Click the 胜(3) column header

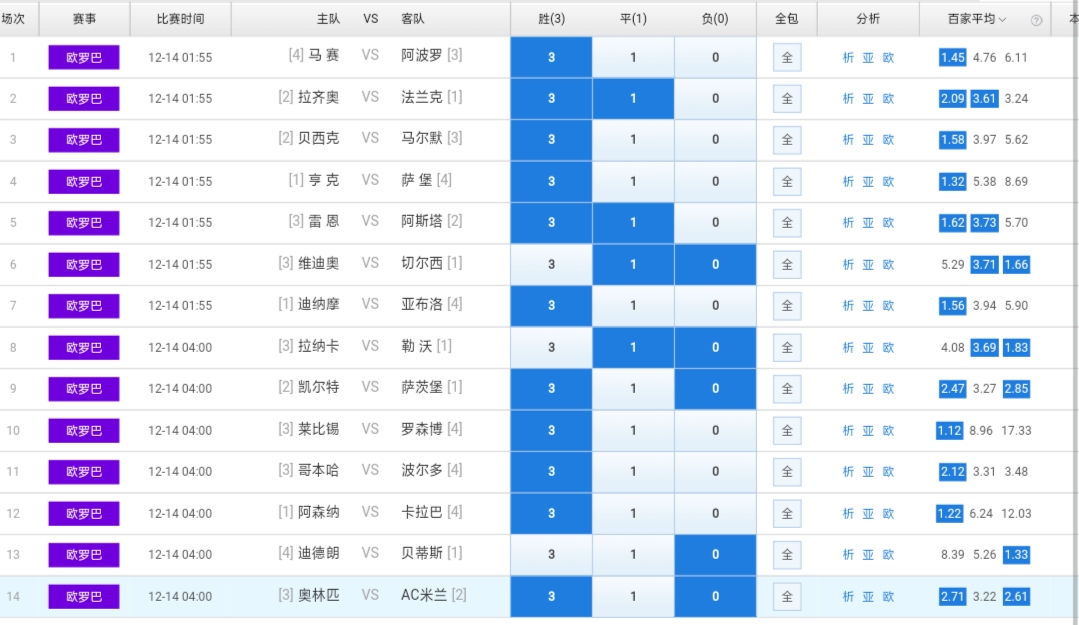tap(551, 19)
